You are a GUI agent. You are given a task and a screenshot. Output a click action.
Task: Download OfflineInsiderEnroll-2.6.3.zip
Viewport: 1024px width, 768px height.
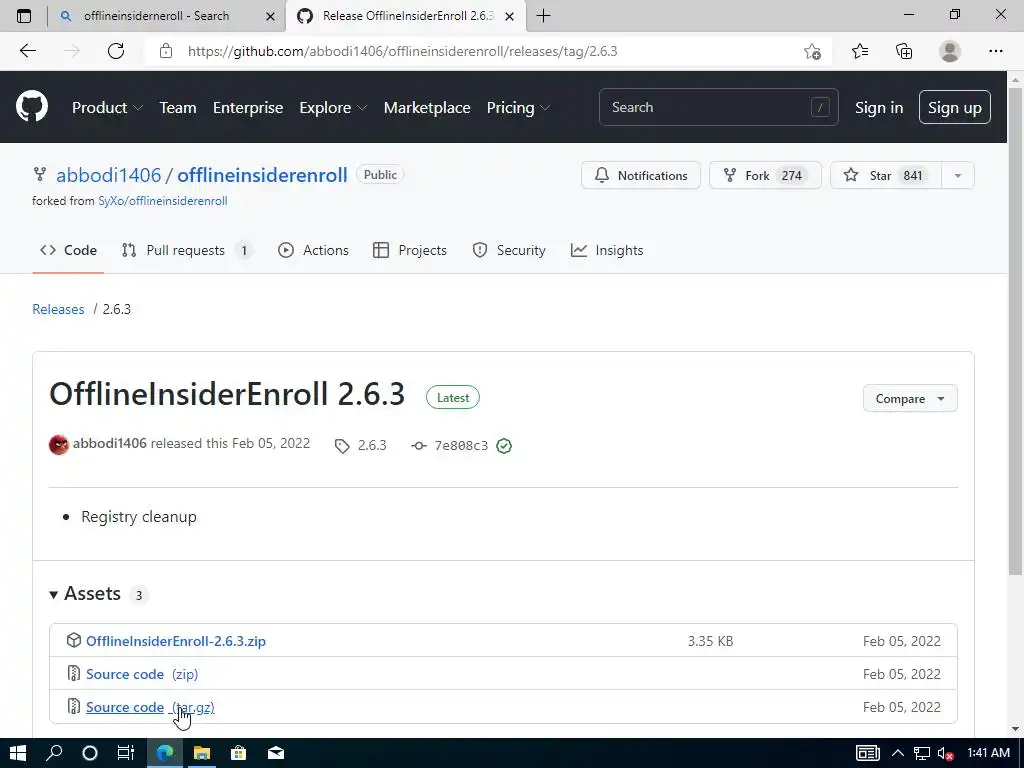(176, 641)
